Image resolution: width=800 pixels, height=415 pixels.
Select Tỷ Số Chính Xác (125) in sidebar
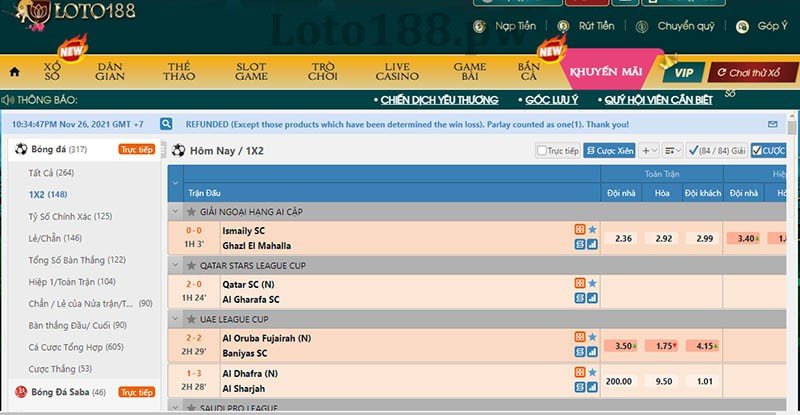tap(70, 216)
